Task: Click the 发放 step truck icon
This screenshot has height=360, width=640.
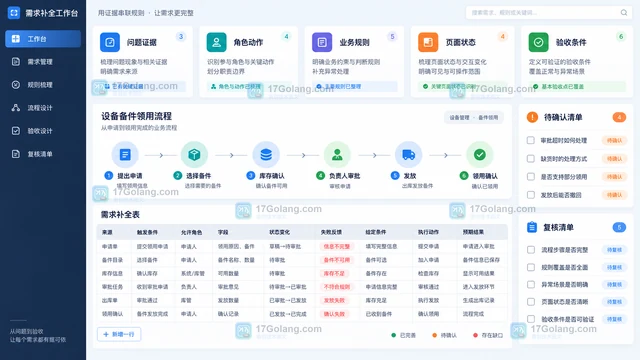Action: coord(408,155)
